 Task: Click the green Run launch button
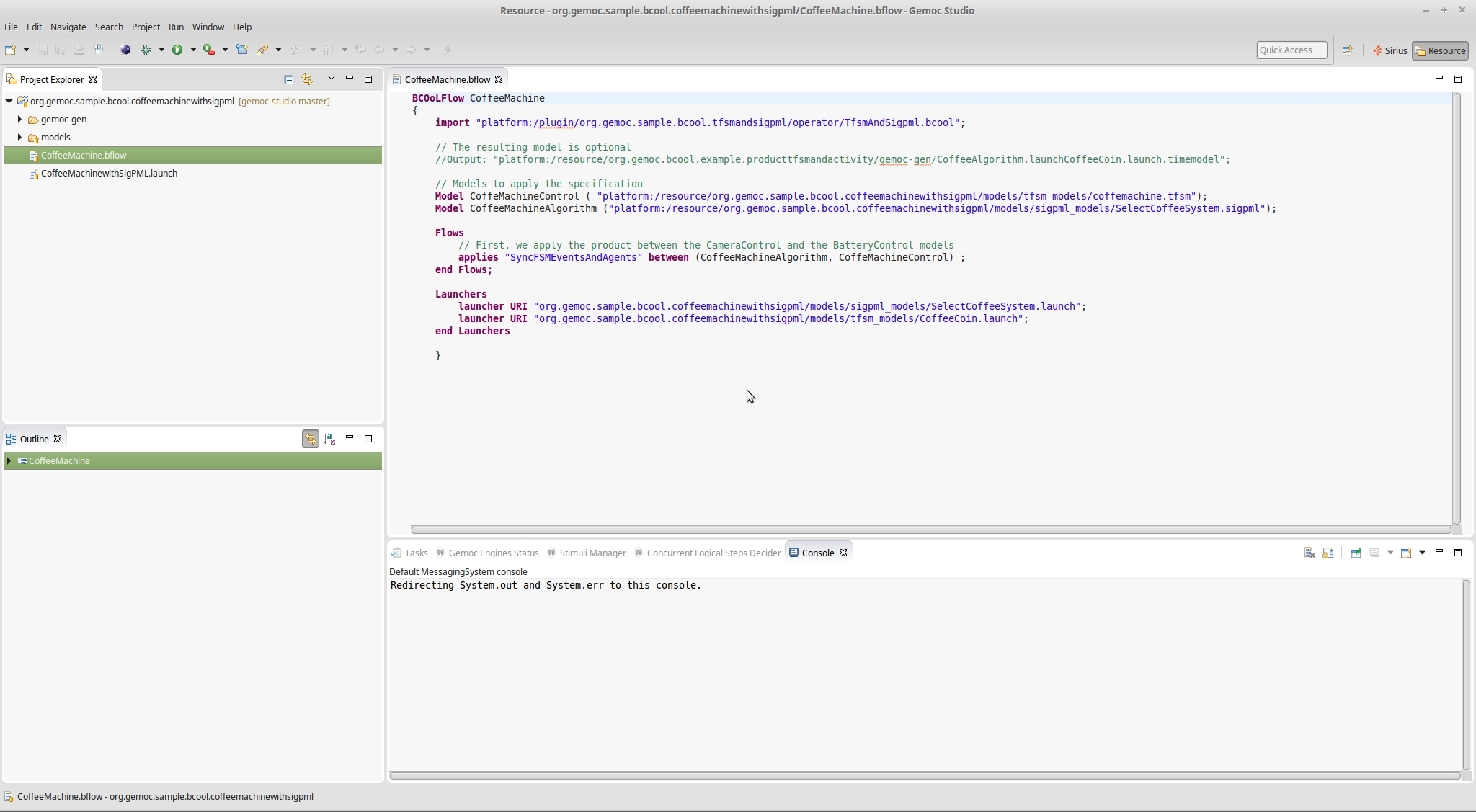[x=177, y=50]
